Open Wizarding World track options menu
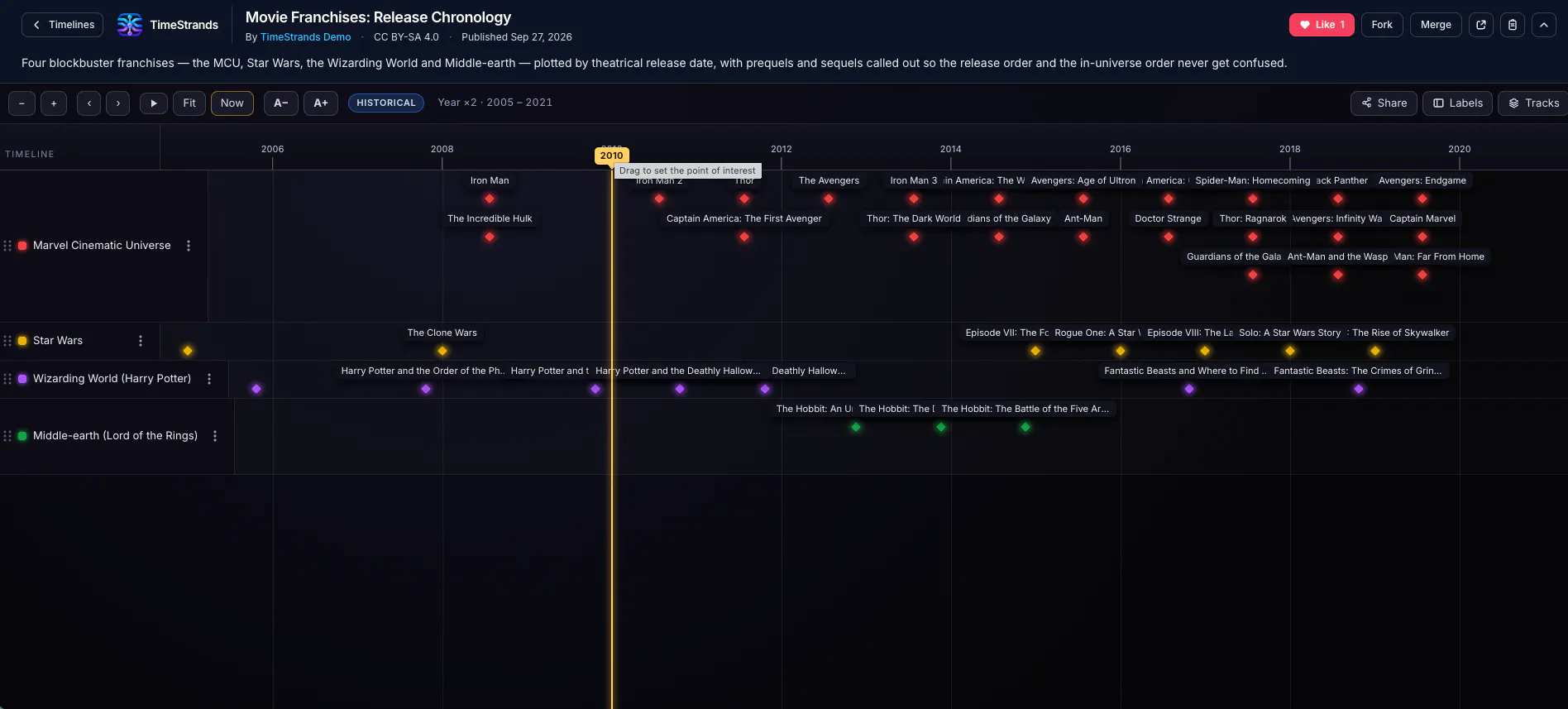This screenshot has width=1568, height=709. tap(209, 379)
